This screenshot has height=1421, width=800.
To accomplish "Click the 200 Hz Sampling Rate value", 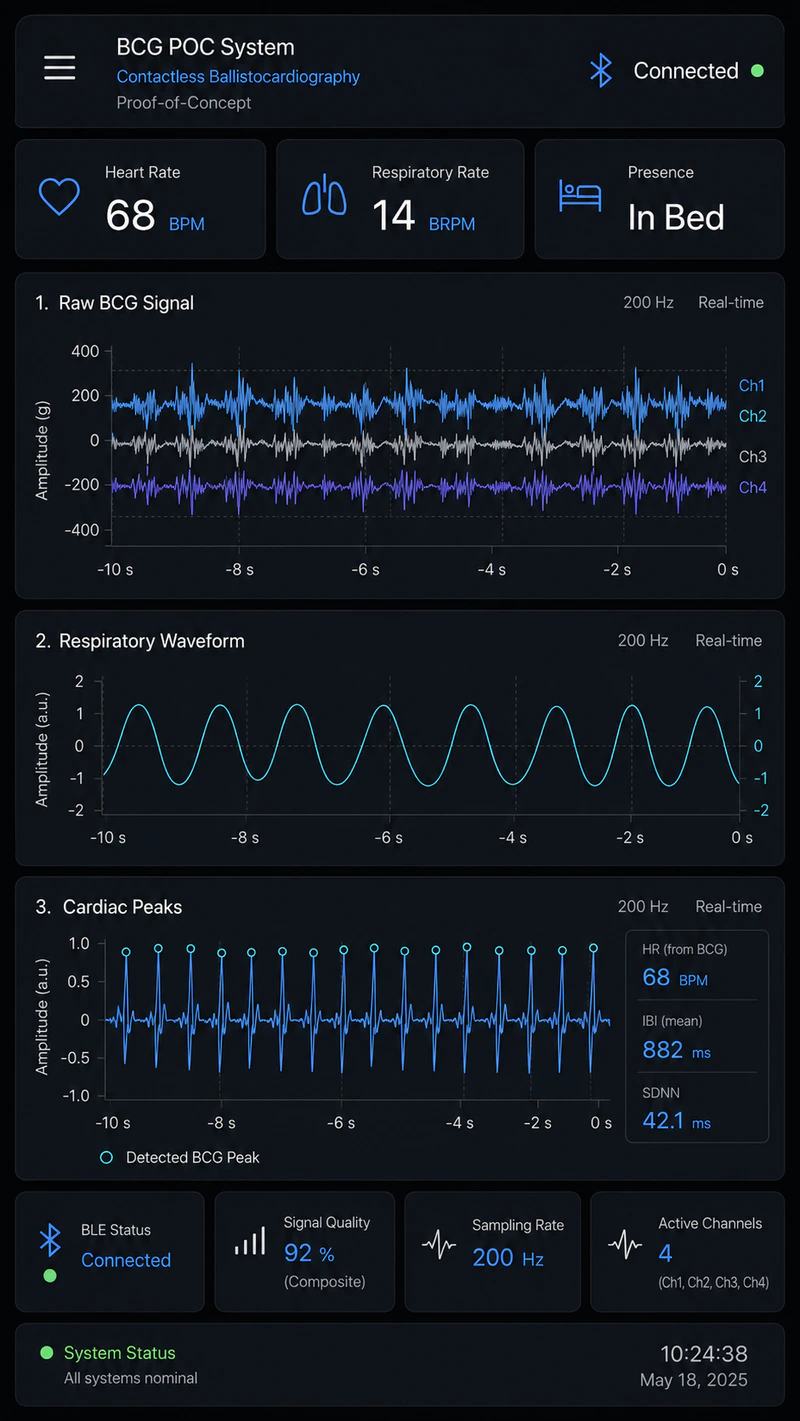I will point(508,1257).
